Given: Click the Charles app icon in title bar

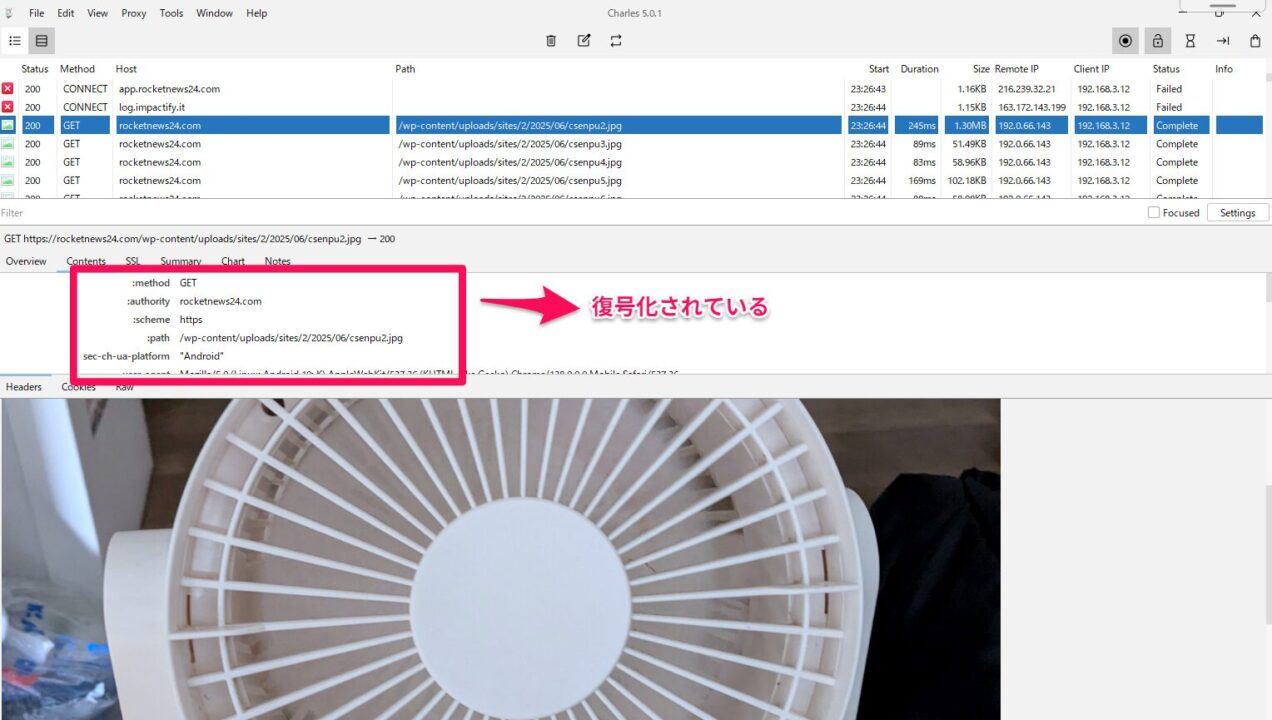Looking at the screenshot, I should point(9,13).
